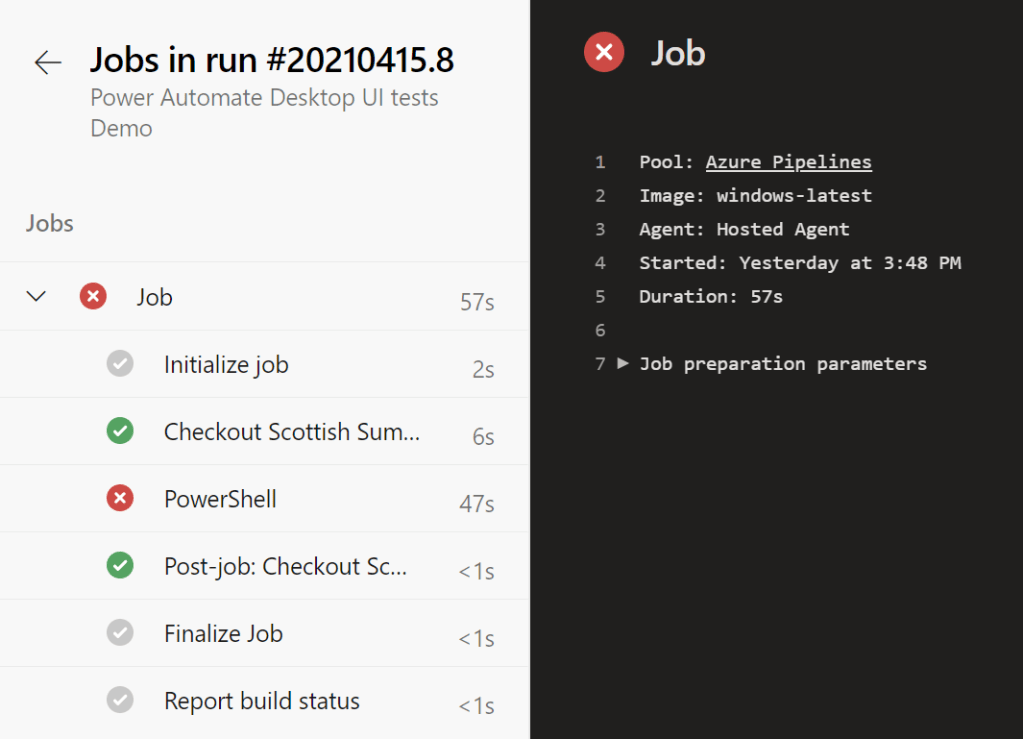Select the Finalize Job step
This screenshot has width=1023, height=739.
[x=223, y=634]
